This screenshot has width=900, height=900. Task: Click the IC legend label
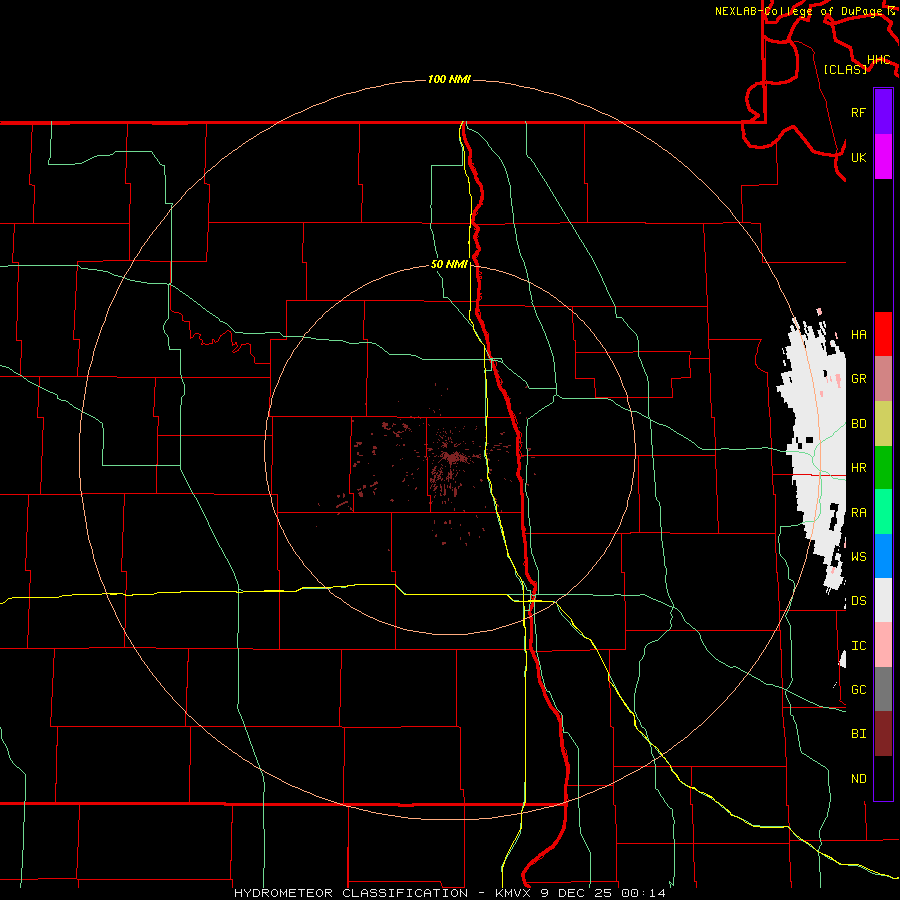tap(859, 646)
